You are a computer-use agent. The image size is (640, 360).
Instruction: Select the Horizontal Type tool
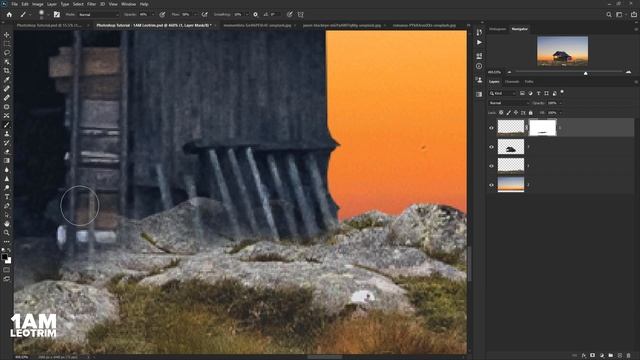click(7, 197)
